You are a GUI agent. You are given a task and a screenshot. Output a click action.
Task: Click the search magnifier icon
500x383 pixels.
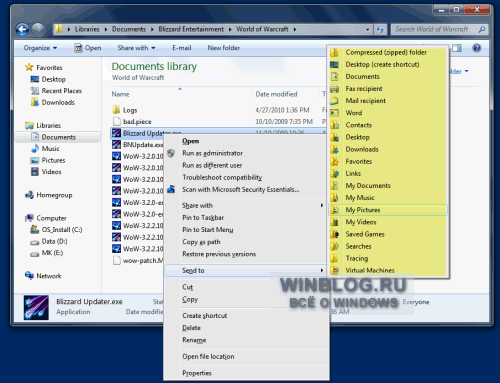click(x=482, y=29)
